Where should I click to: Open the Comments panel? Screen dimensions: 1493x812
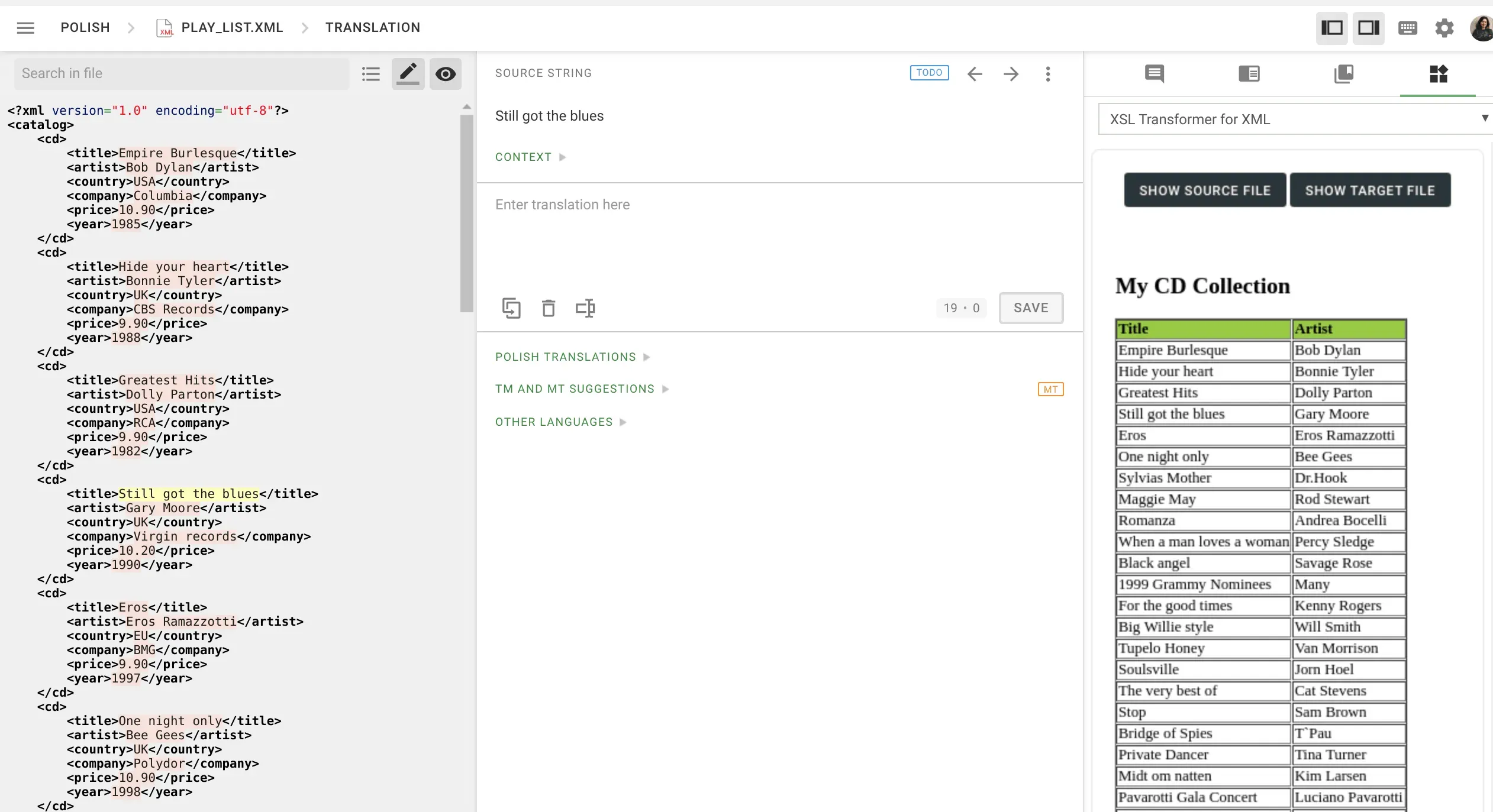[x=1153, y=73]
